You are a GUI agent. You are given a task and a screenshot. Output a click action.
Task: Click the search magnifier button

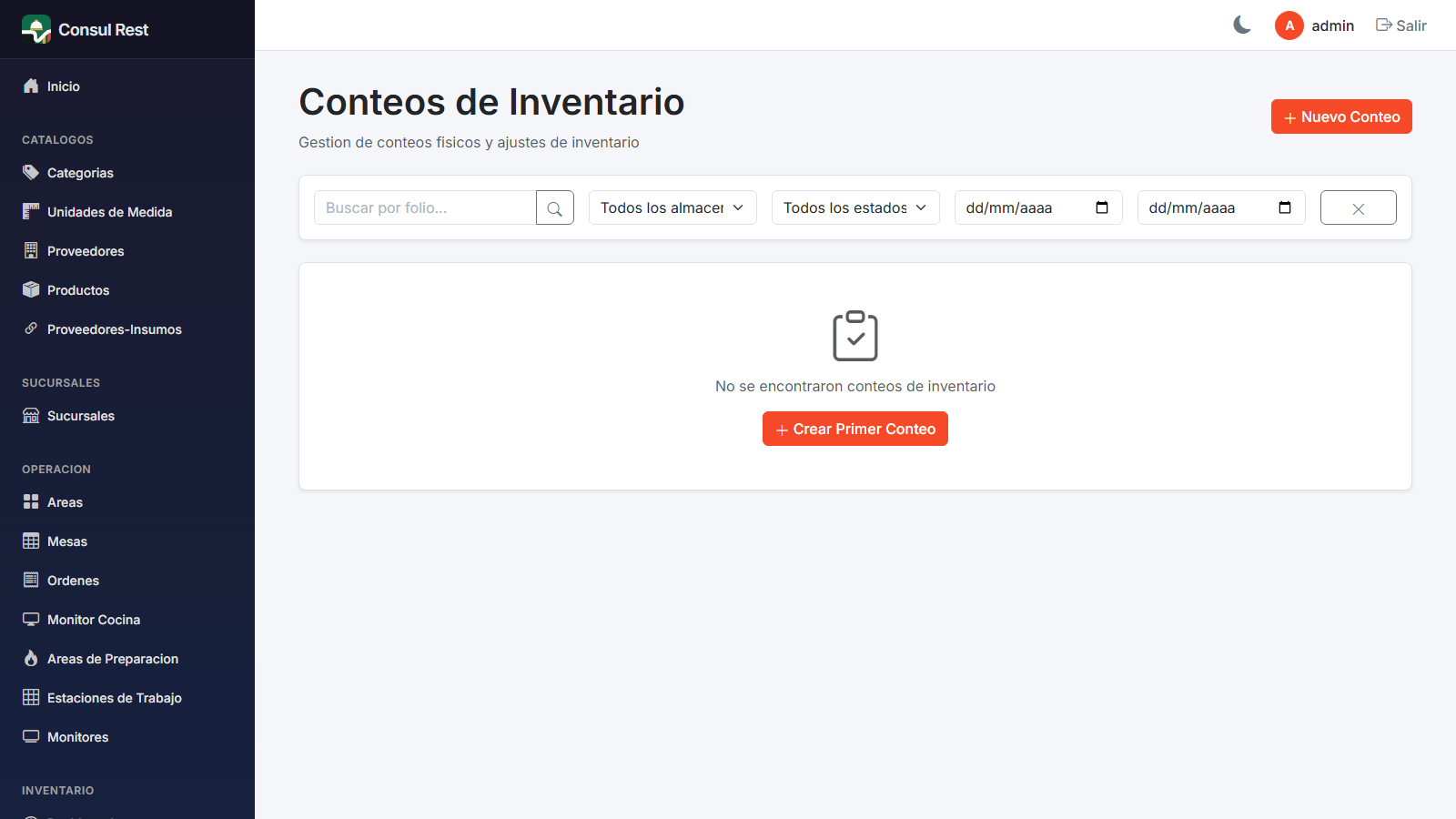click(555, 207)
